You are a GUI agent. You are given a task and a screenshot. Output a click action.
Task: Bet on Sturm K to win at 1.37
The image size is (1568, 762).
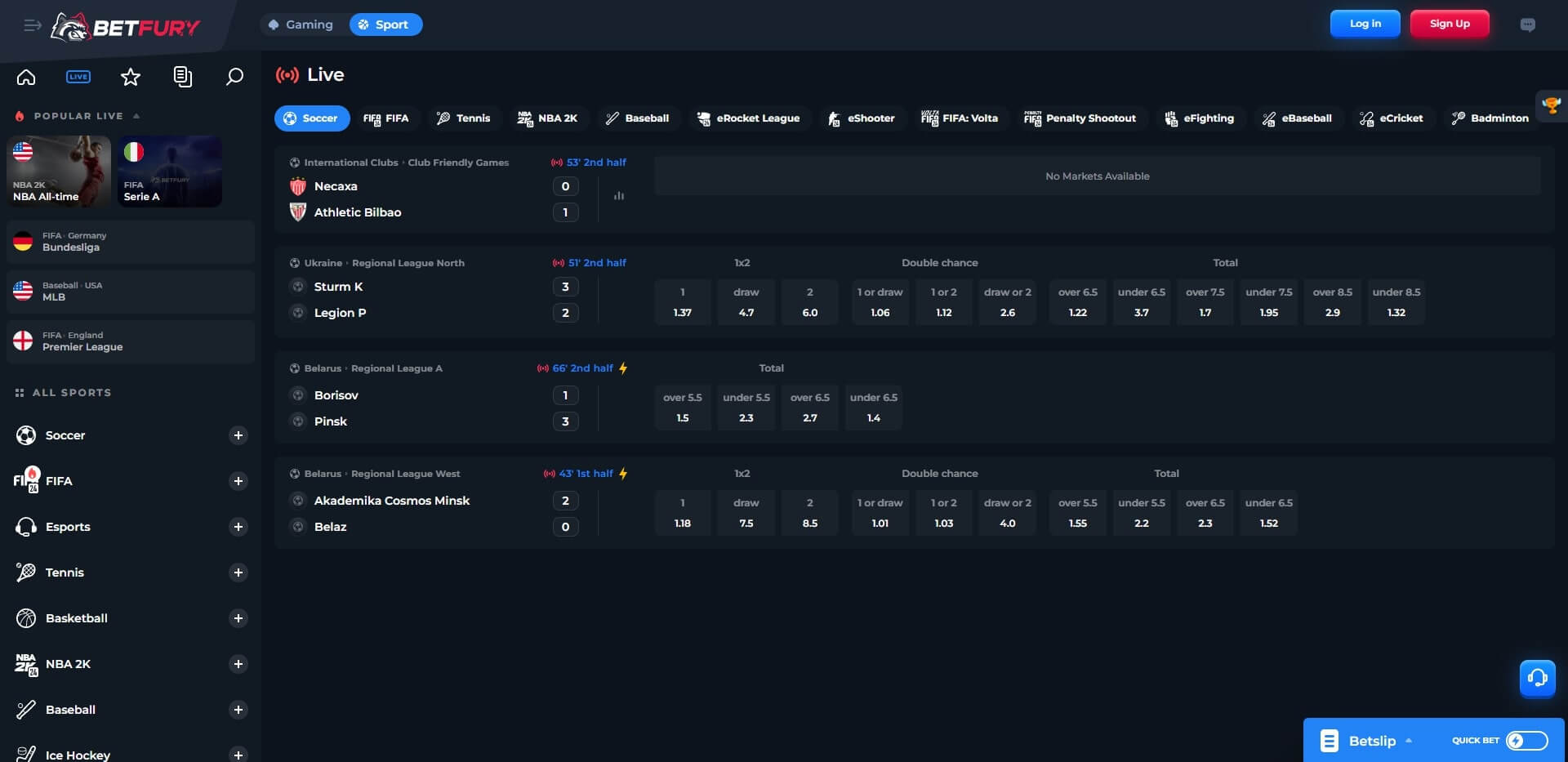tap(683, 302)
